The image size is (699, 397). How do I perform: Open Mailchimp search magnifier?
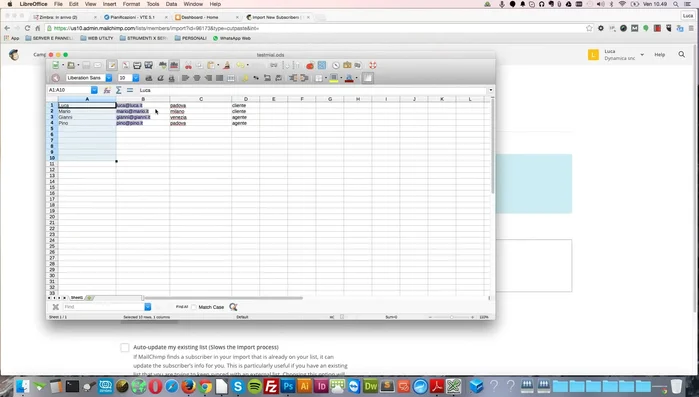click(682, 54)
